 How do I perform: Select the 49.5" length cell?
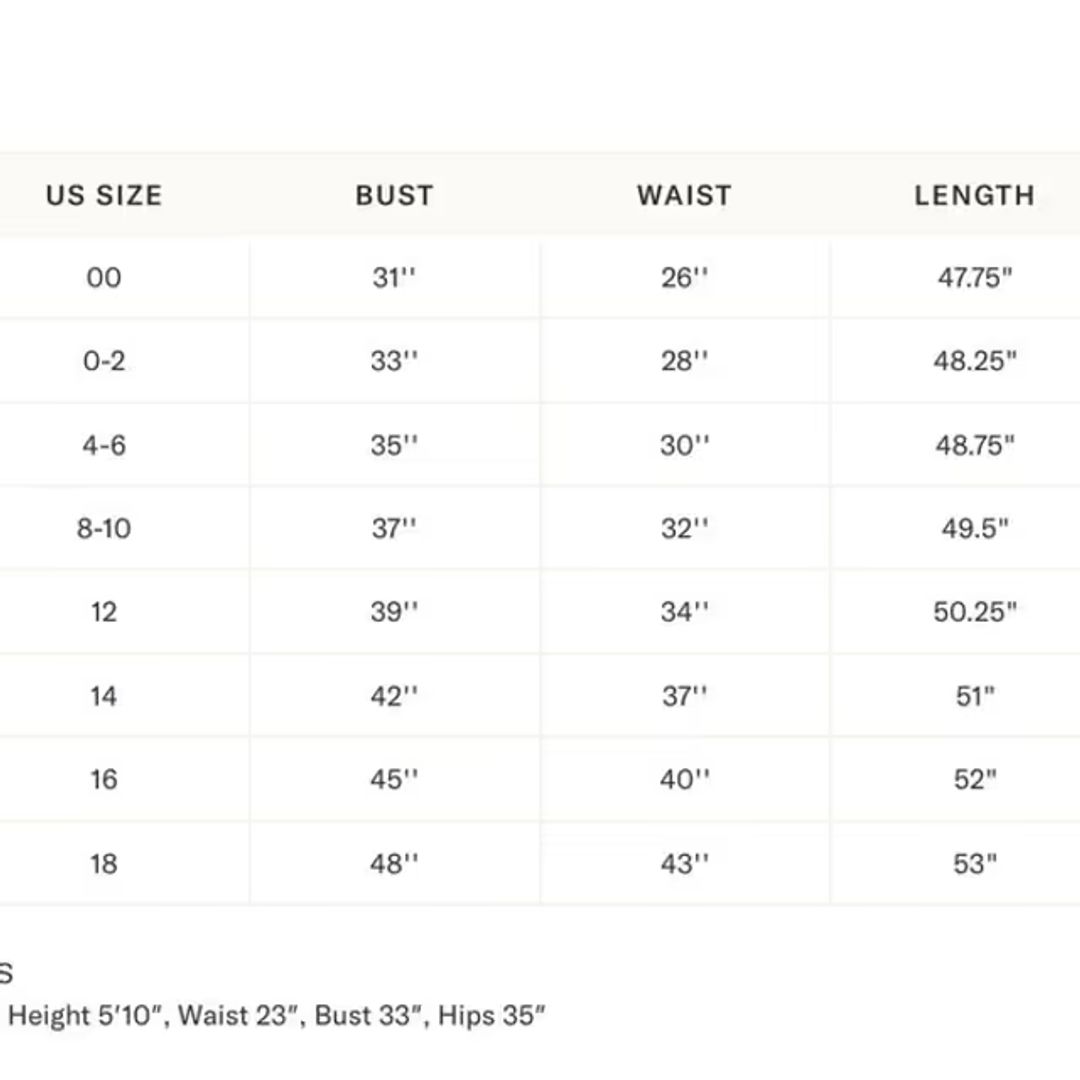tap(974, 528)
